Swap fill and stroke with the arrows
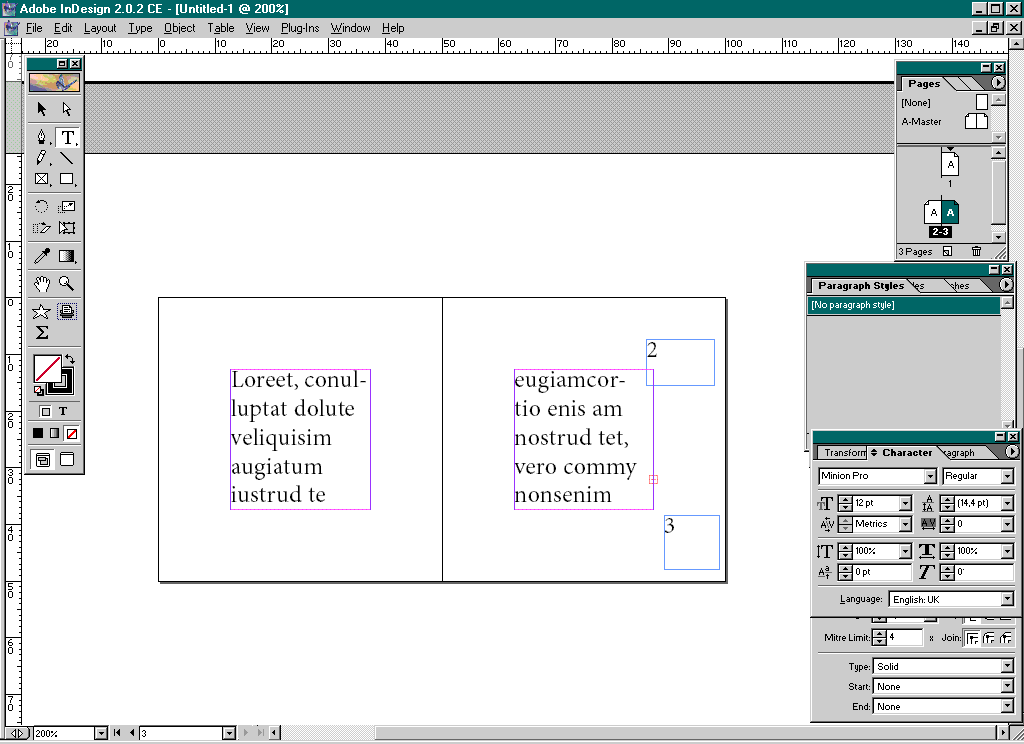1024x744 pixels. [x=70, y=359]
